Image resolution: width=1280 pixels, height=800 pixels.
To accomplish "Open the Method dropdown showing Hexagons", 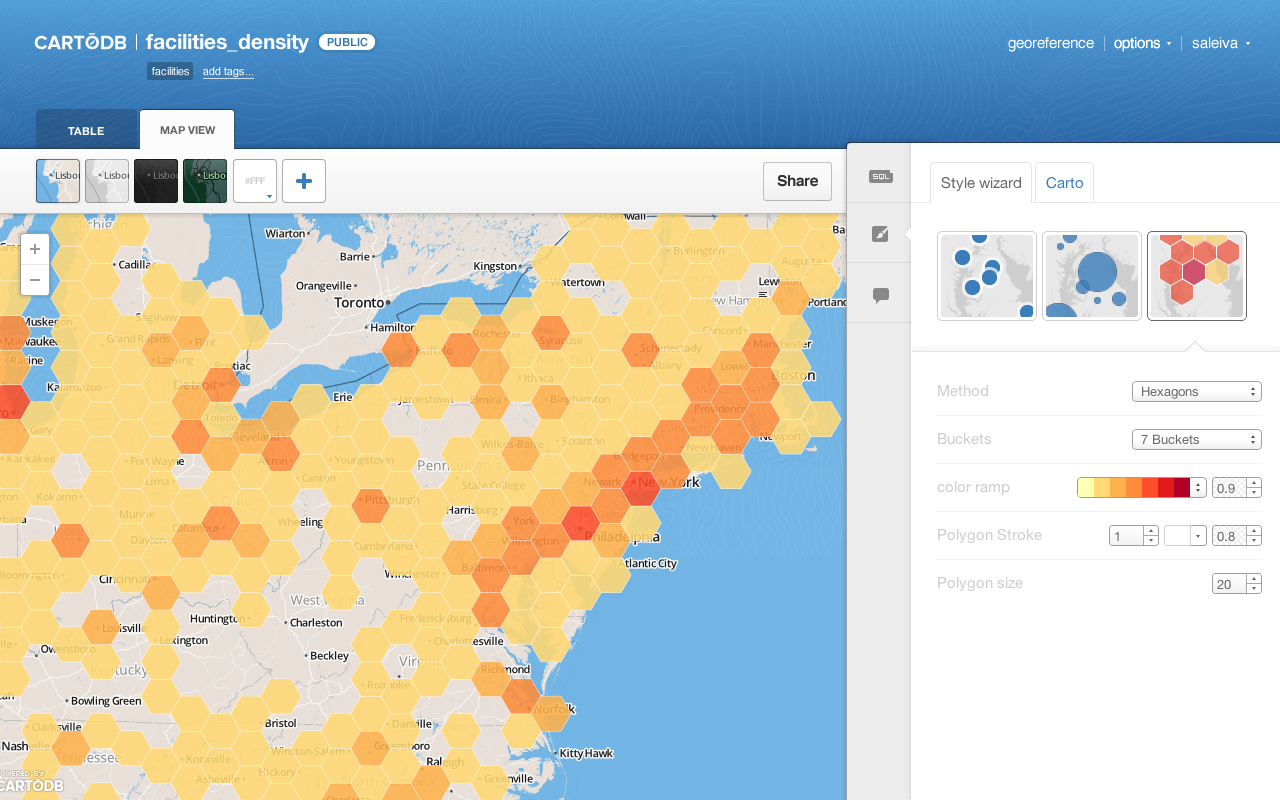I will (1197, 391).
